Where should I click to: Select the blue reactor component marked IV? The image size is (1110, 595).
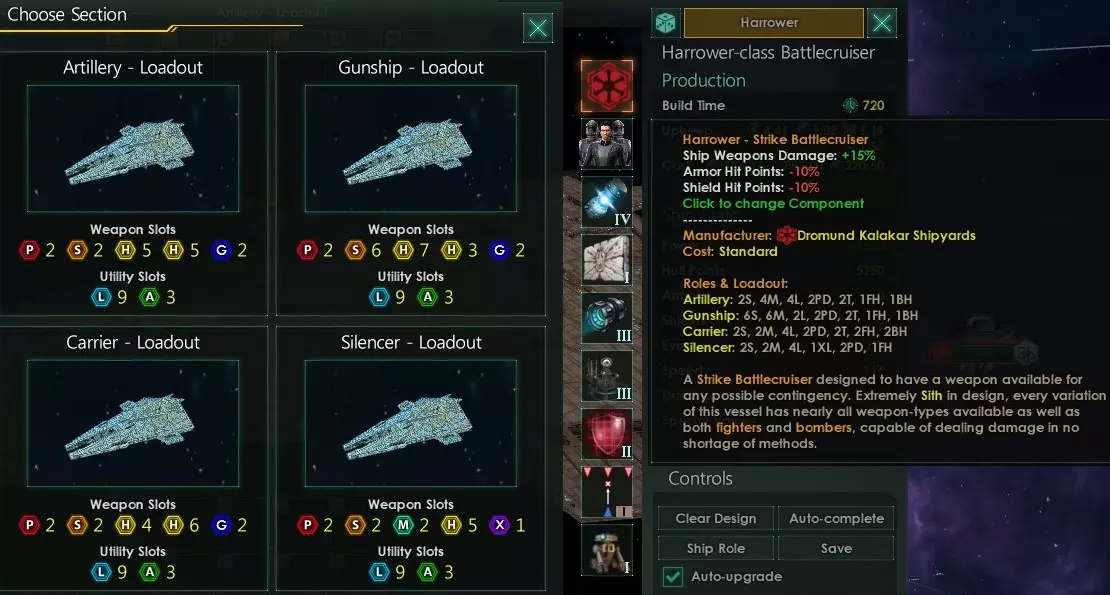tap(607, 202)
